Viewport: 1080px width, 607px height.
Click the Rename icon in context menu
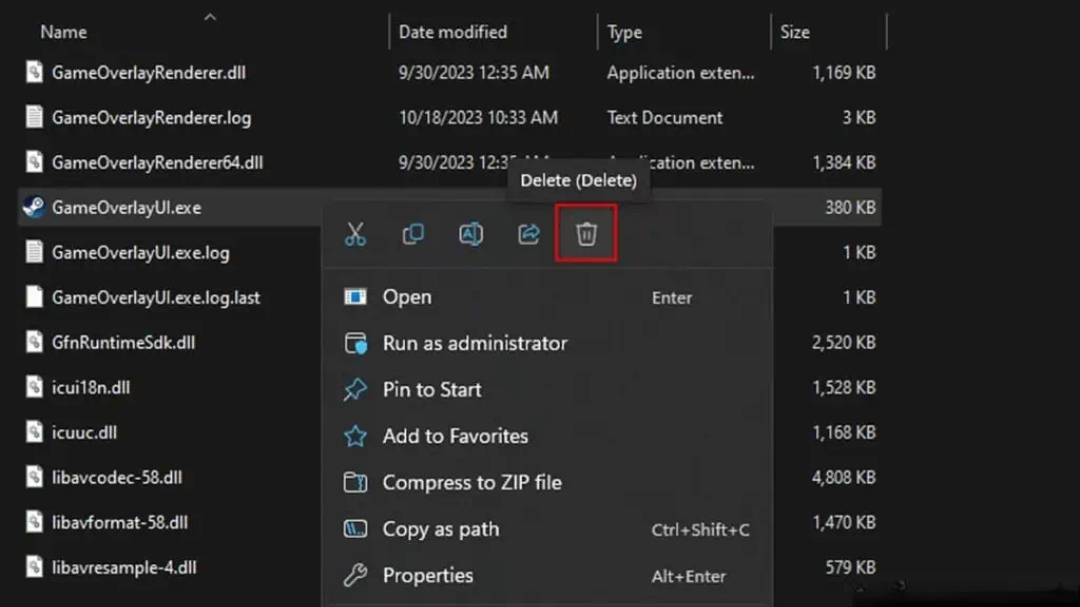470,234
